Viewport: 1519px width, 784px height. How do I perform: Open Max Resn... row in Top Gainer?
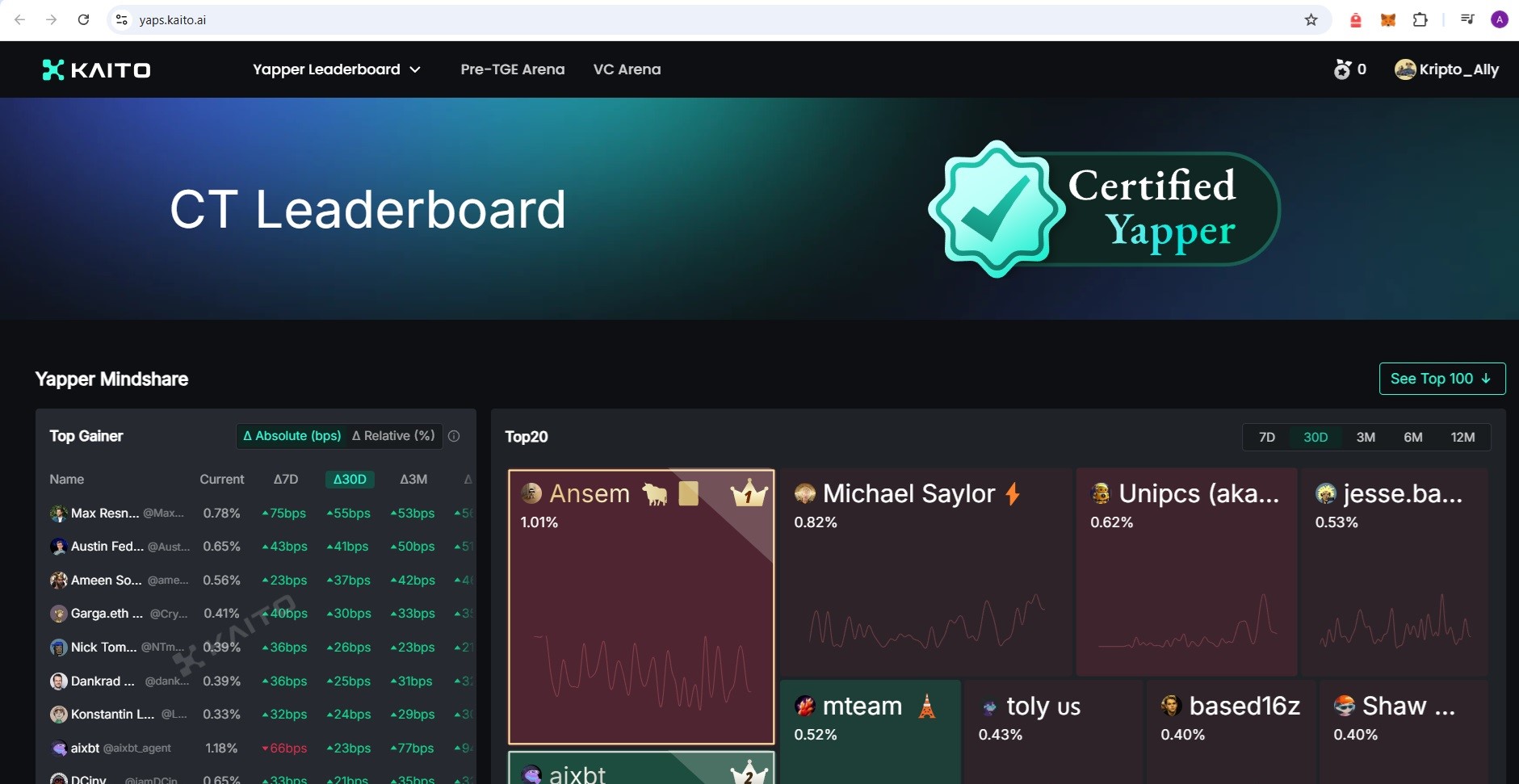pyautogui.click(x=105, y=514)
